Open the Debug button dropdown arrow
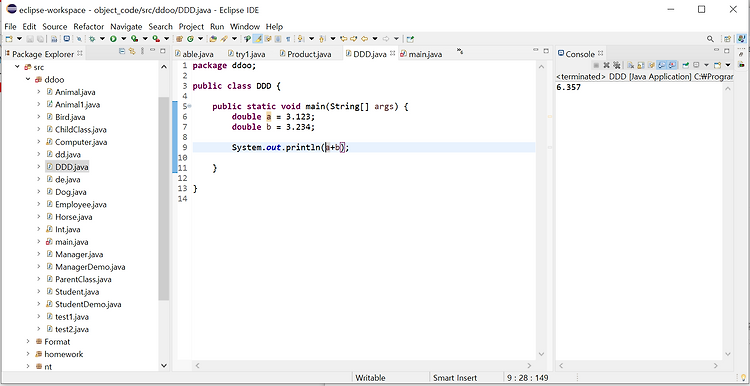750x386 pixels. (x=102, y=39)
